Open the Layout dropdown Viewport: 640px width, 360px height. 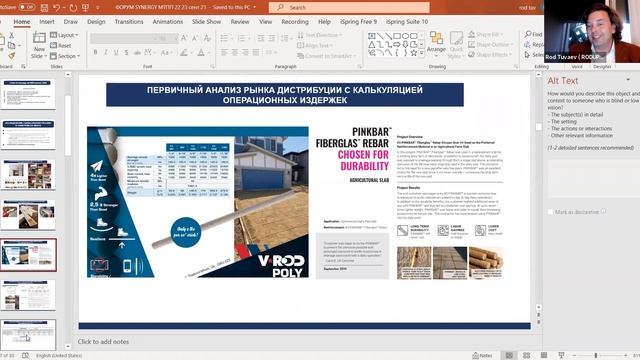64,35
